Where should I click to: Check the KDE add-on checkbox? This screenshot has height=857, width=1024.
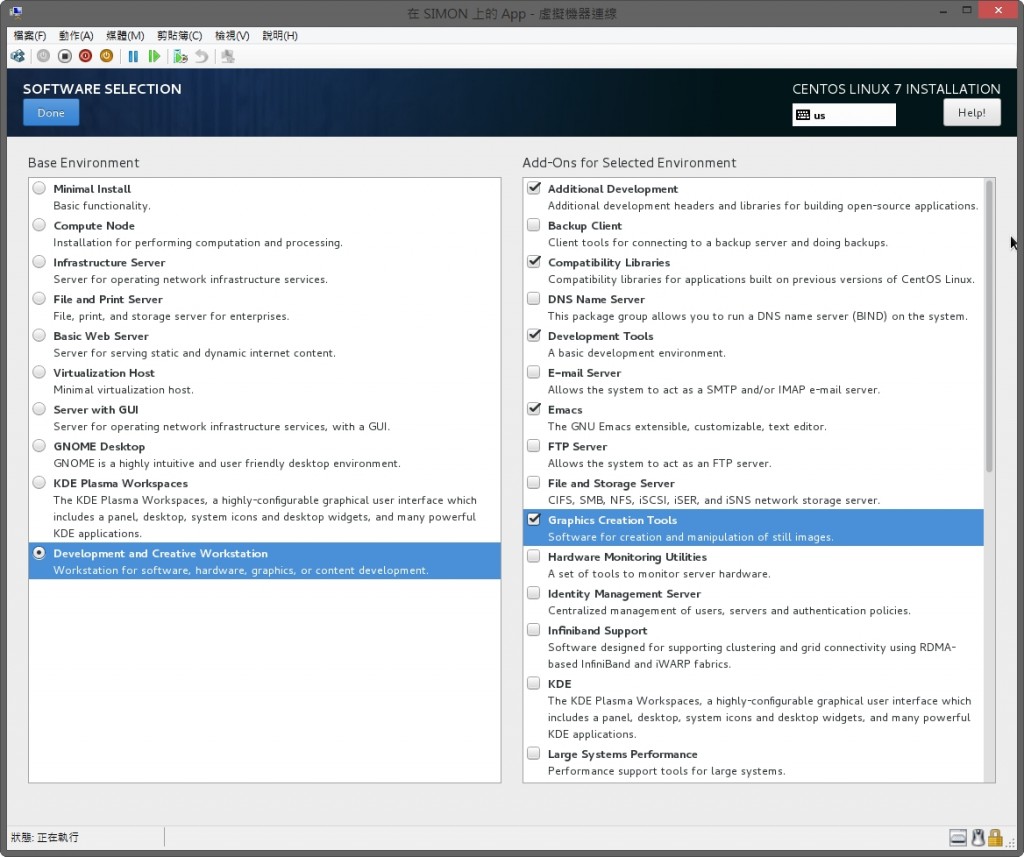pyautogui.click(x=534, y=683)
